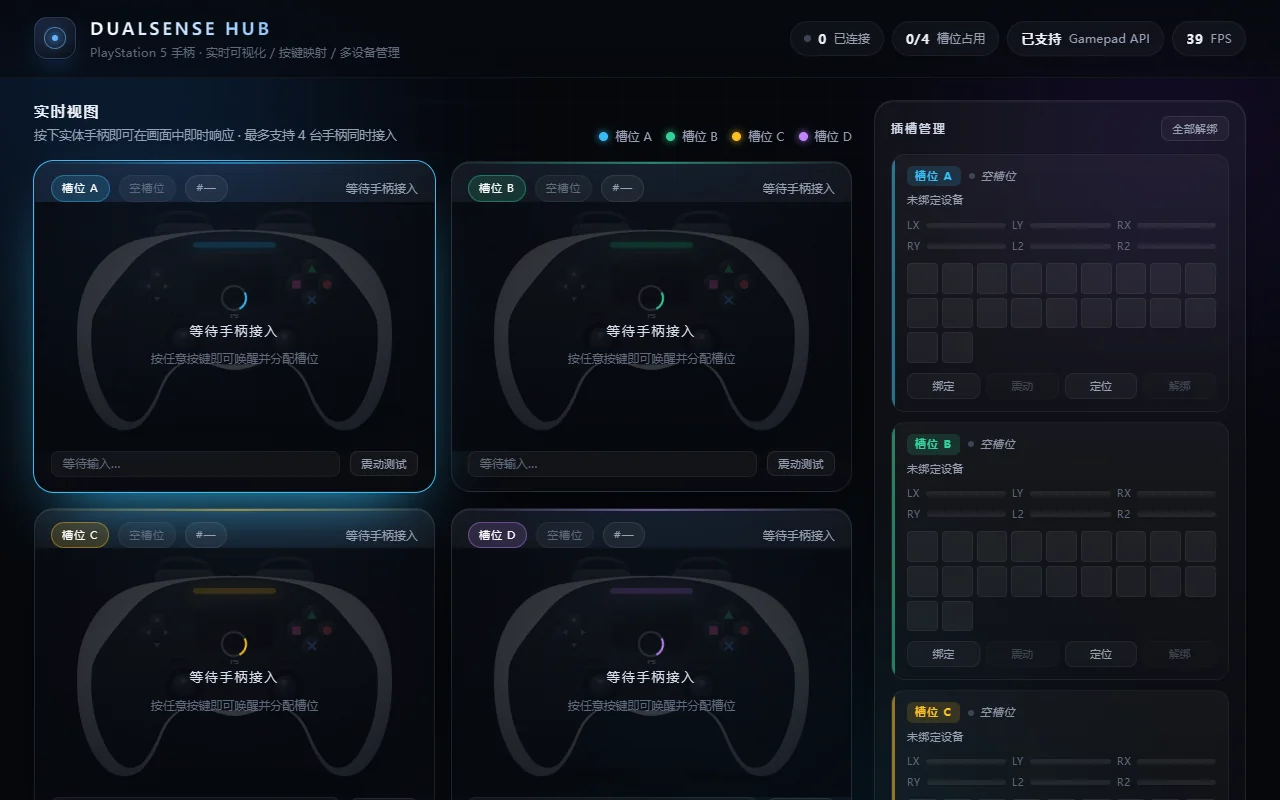Click the 39 FPS indicator
The width and height of the screenshot is (1280, 800).
(x=1209, y=39)
